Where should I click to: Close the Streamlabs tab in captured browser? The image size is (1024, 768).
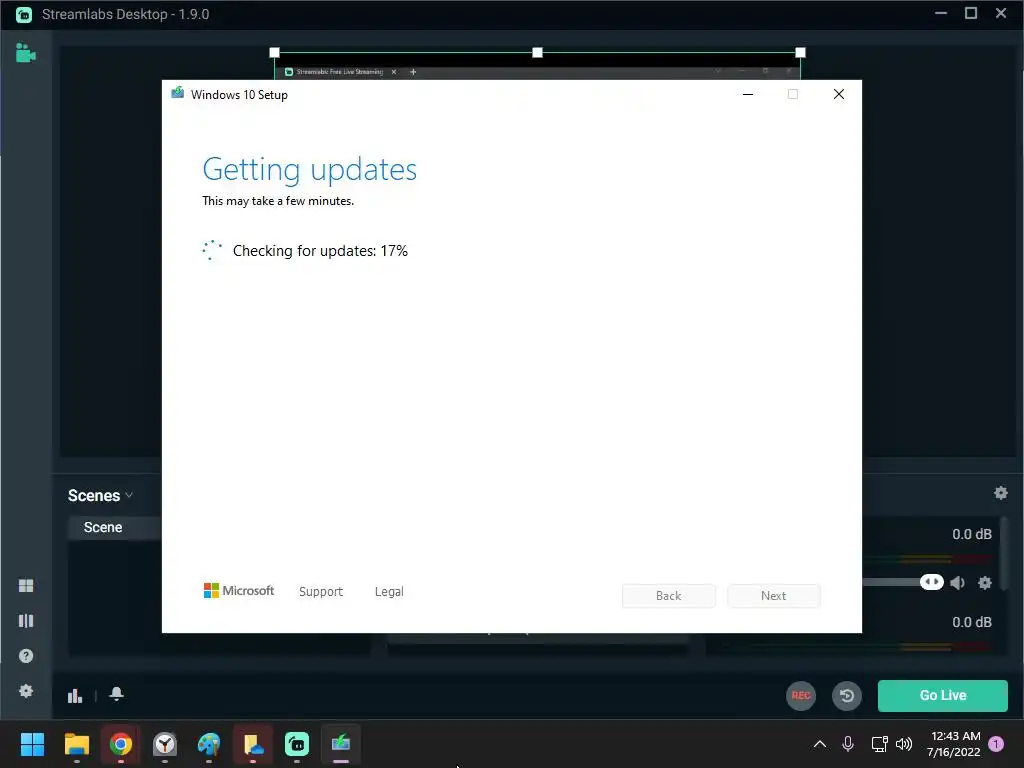point(394,72)
